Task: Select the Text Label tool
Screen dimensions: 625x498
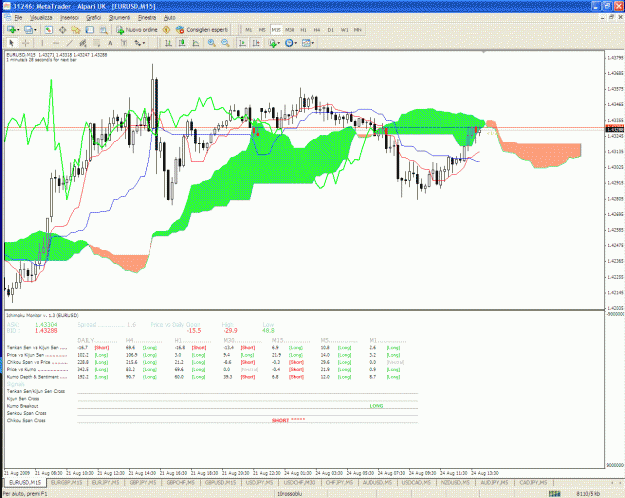Action: click(x=124, y=43)
